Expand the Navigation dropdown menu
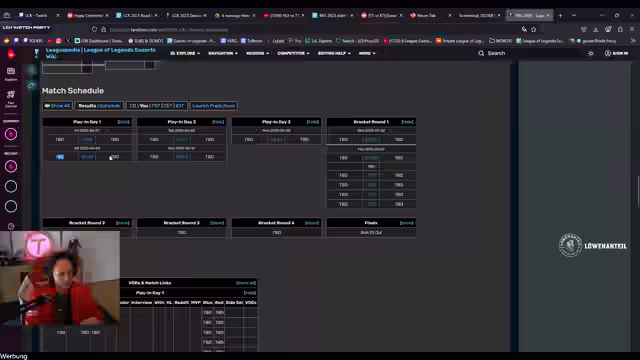640x360 pixels. [223, 53]
